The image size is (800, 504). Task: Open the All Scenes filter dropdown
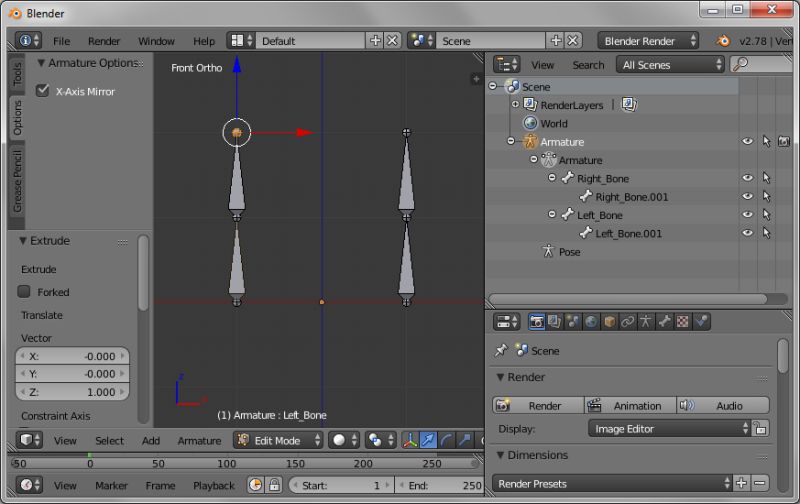coord(670,65)
